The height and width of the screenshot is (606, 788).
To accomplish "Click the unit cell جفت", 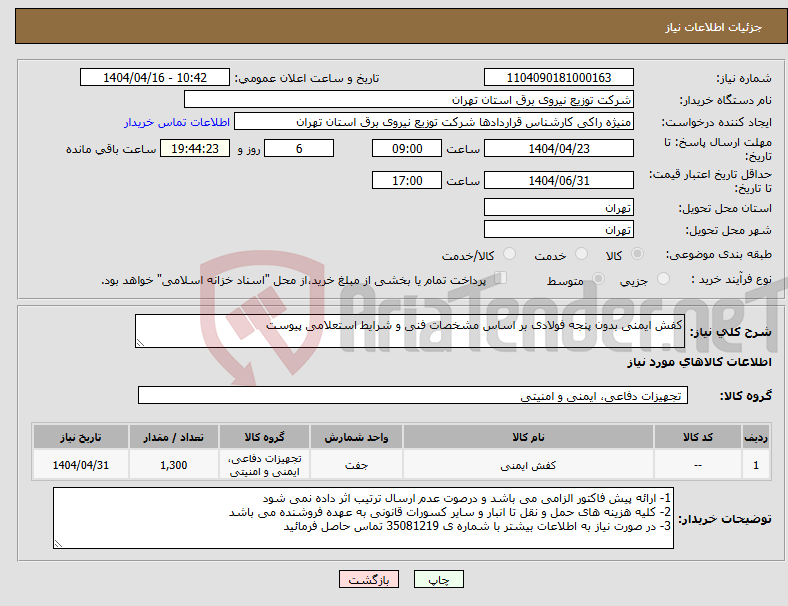I will click(x=356, y=465).
